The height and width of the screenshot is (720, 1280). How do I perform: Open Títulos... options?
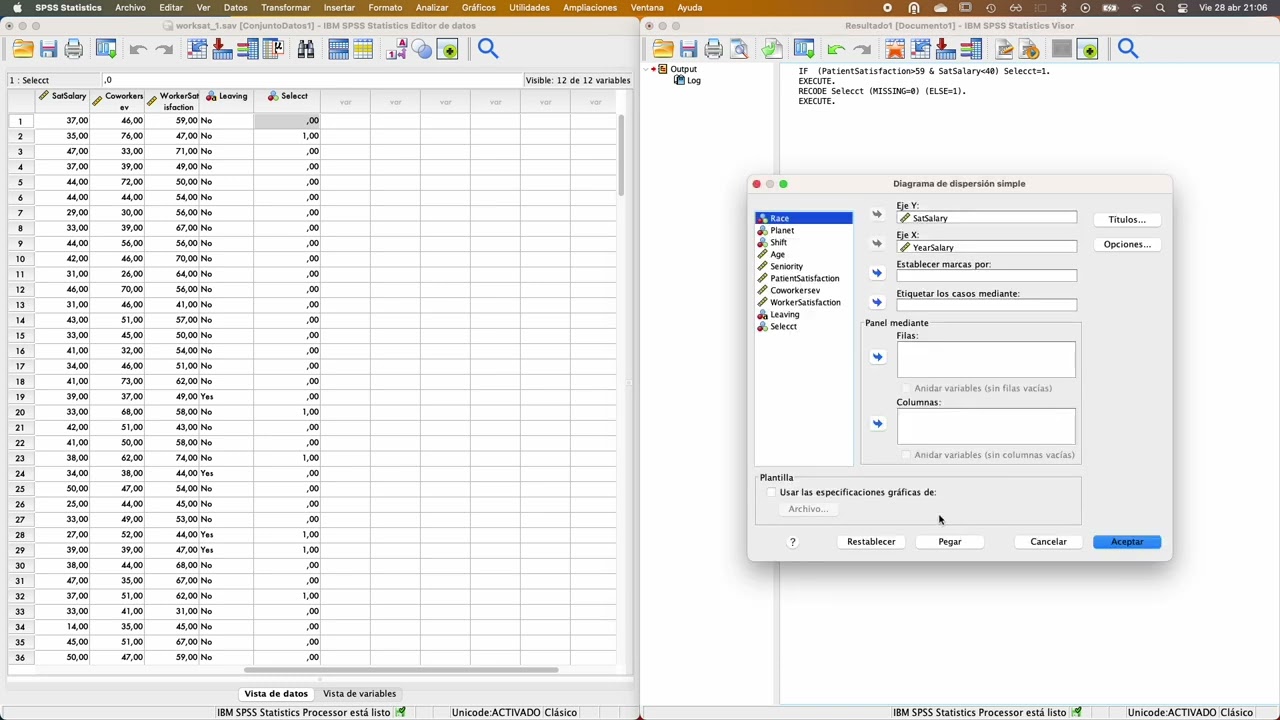click(1127, 220)
